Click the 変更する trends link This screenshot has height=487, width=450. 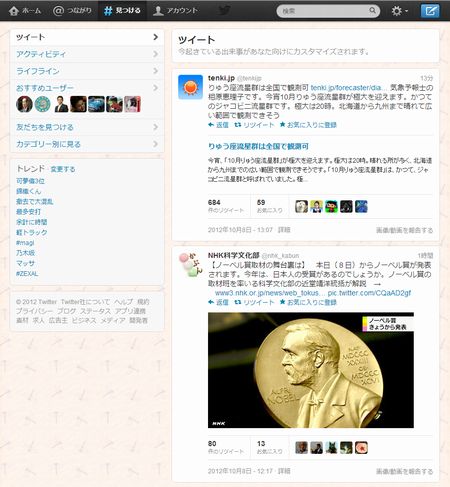tap(63, 169)
